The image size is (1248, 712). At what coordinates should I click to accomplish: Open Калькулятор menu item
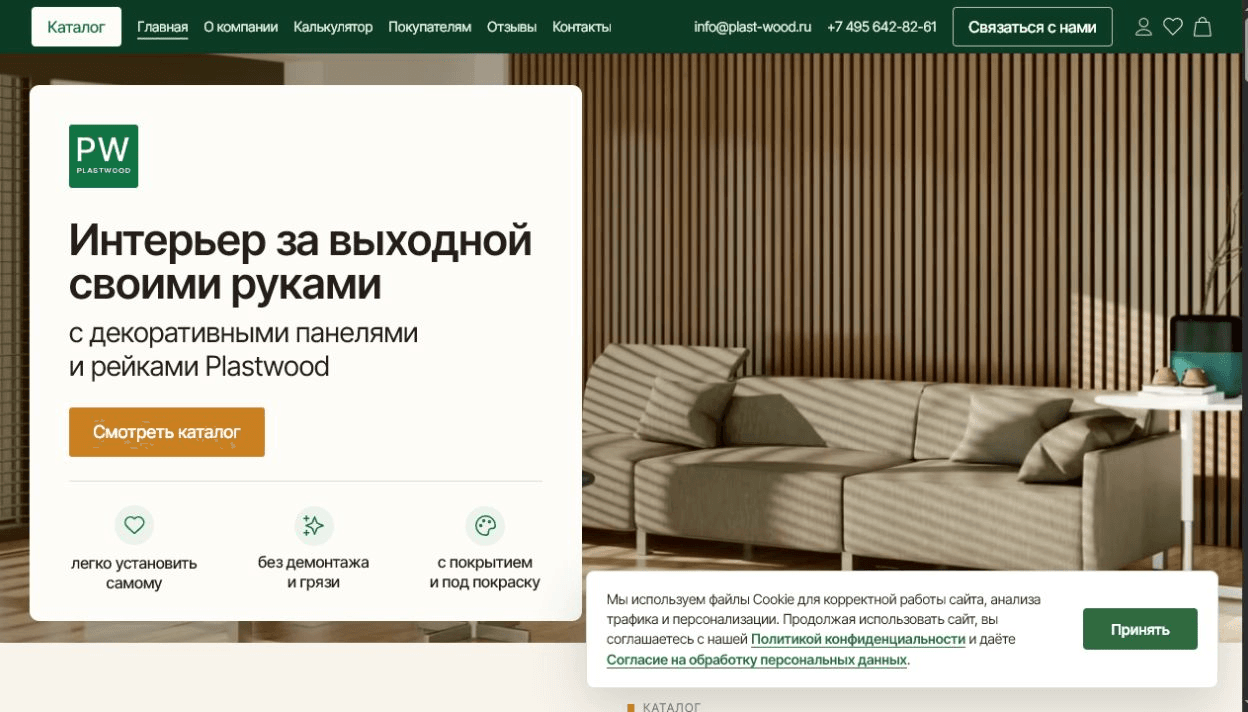coord(333,27)
